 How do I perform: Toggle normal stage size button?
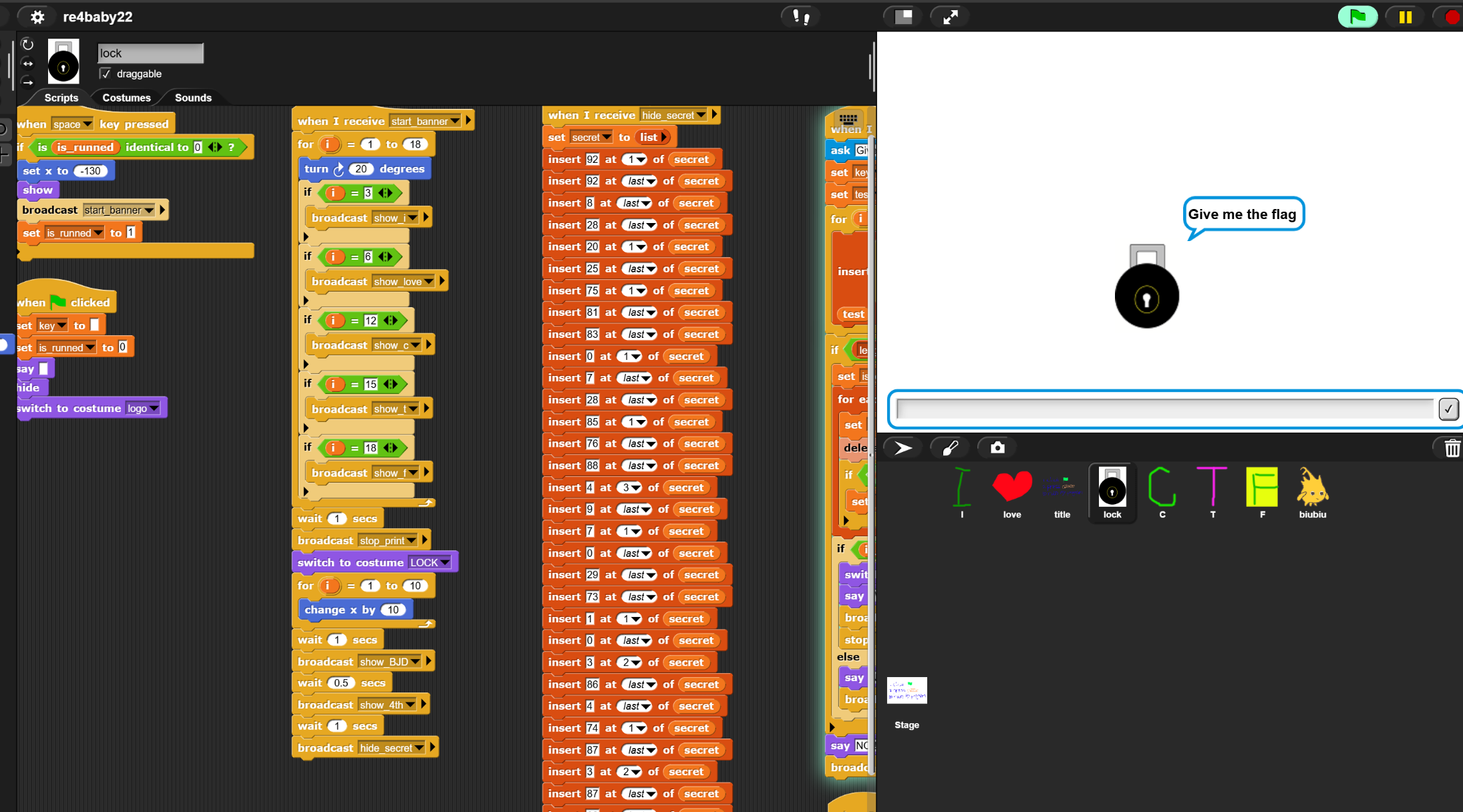click(903, 17)
